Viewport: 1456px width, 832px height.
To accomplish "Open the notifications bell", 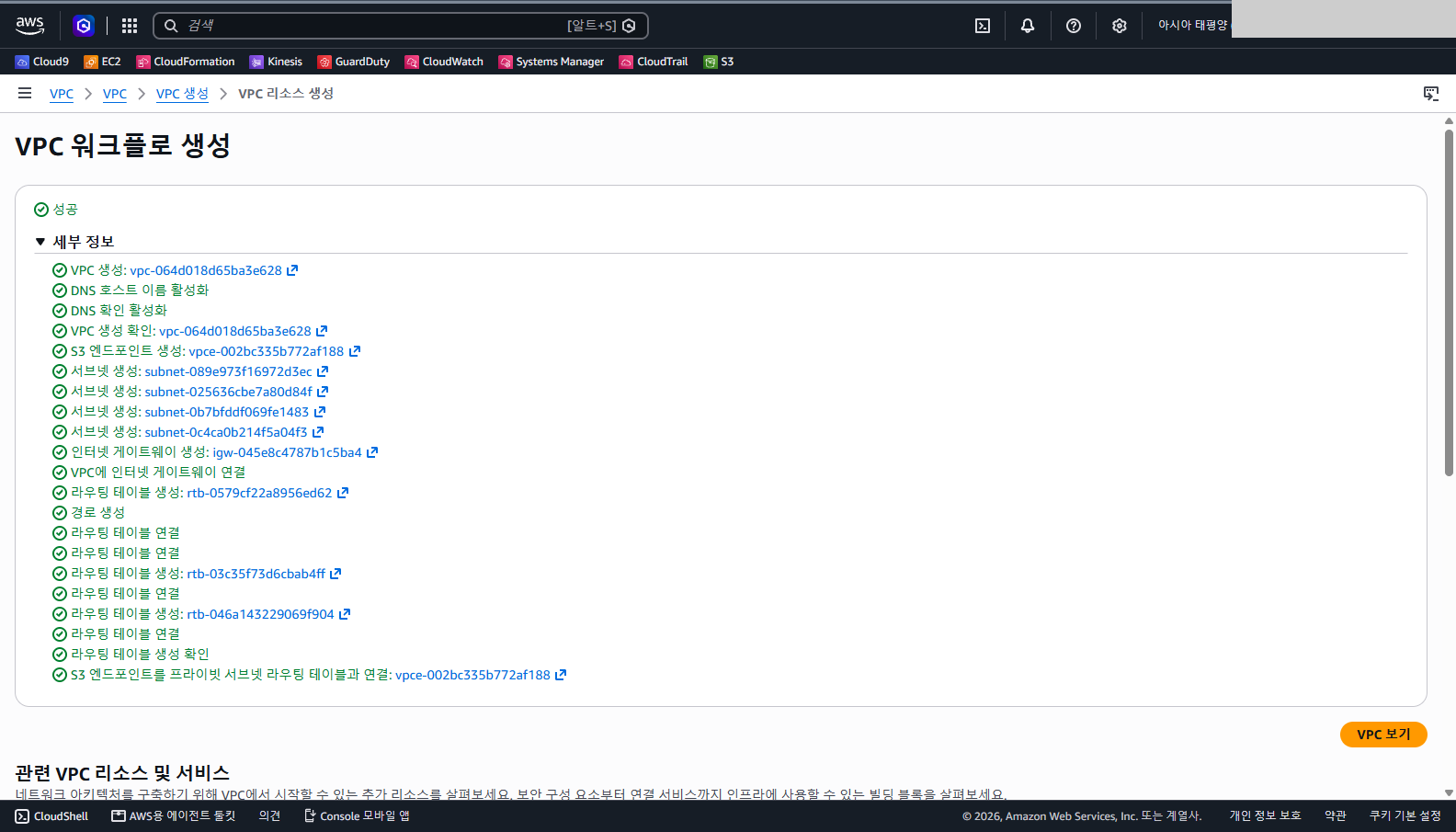I will [1028, 26].
